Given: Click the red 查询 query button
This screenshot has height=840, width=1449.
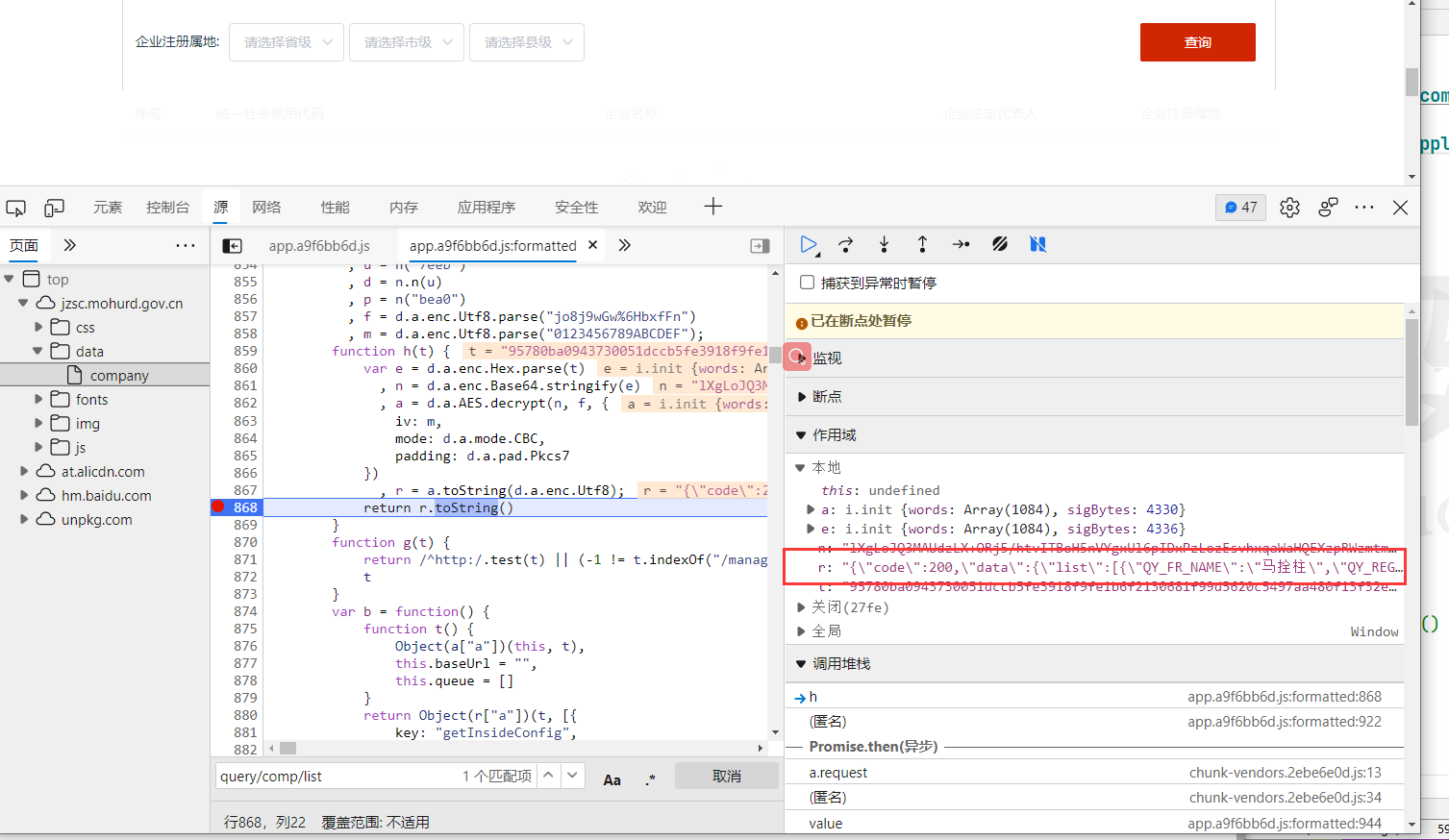Looking at the screenshot, I should pyautogui.click(x=1198, y=42).
